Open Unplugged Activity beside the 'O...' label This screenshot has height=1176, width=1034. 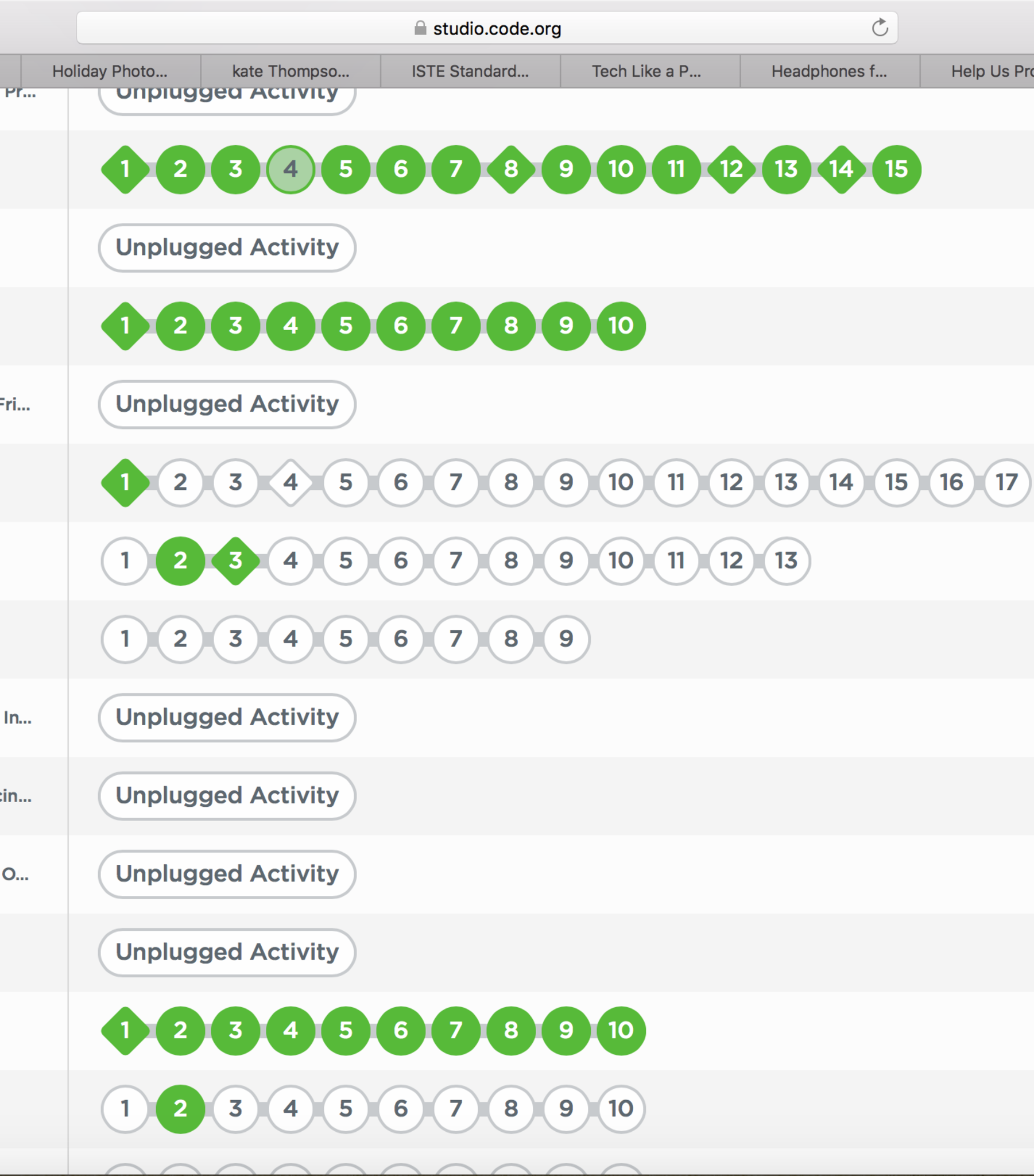[227, 873]
